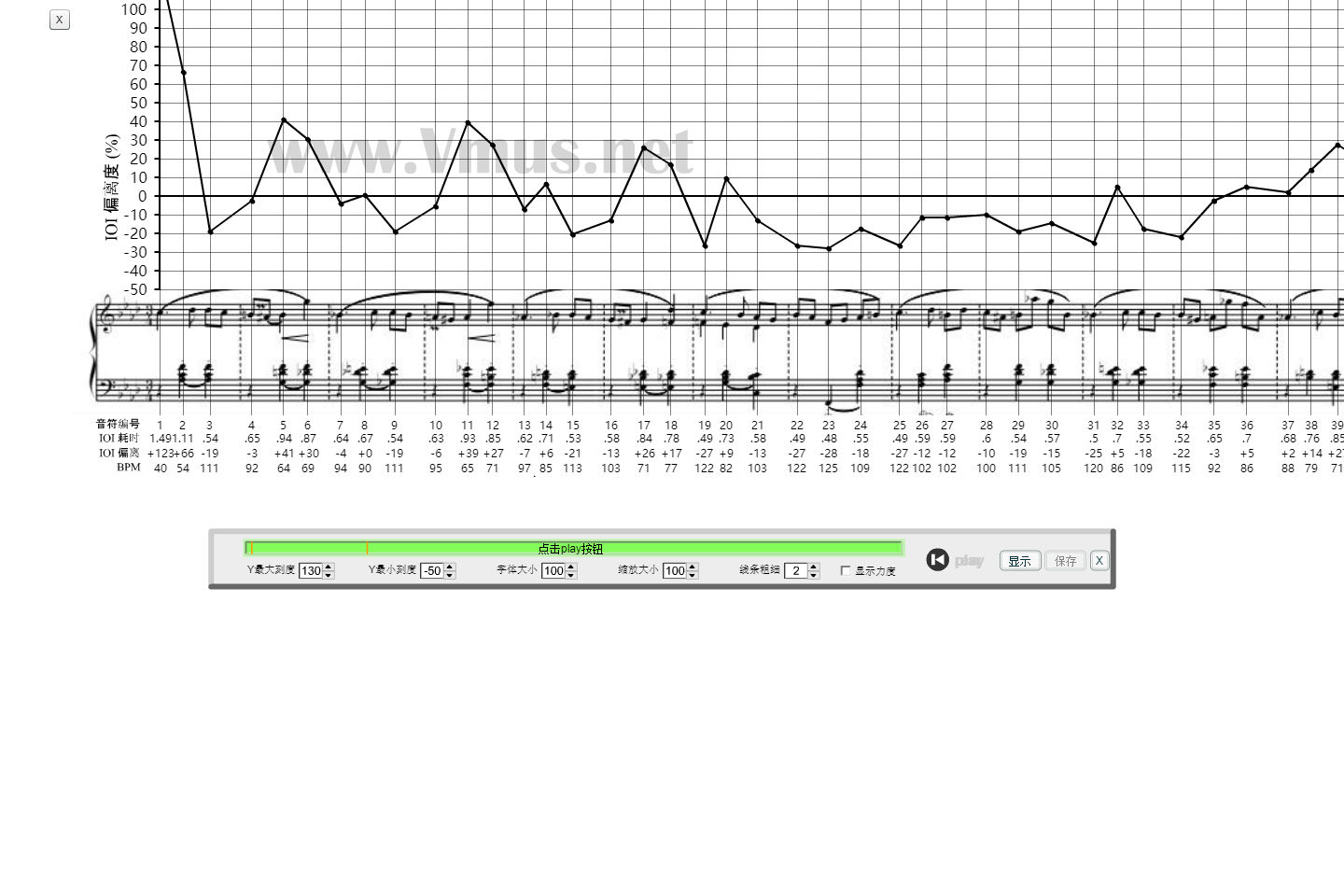Click the 显示 button
Image resolution: width=1344 pixels, height=896 pixels.
[x=1019, y=561]
